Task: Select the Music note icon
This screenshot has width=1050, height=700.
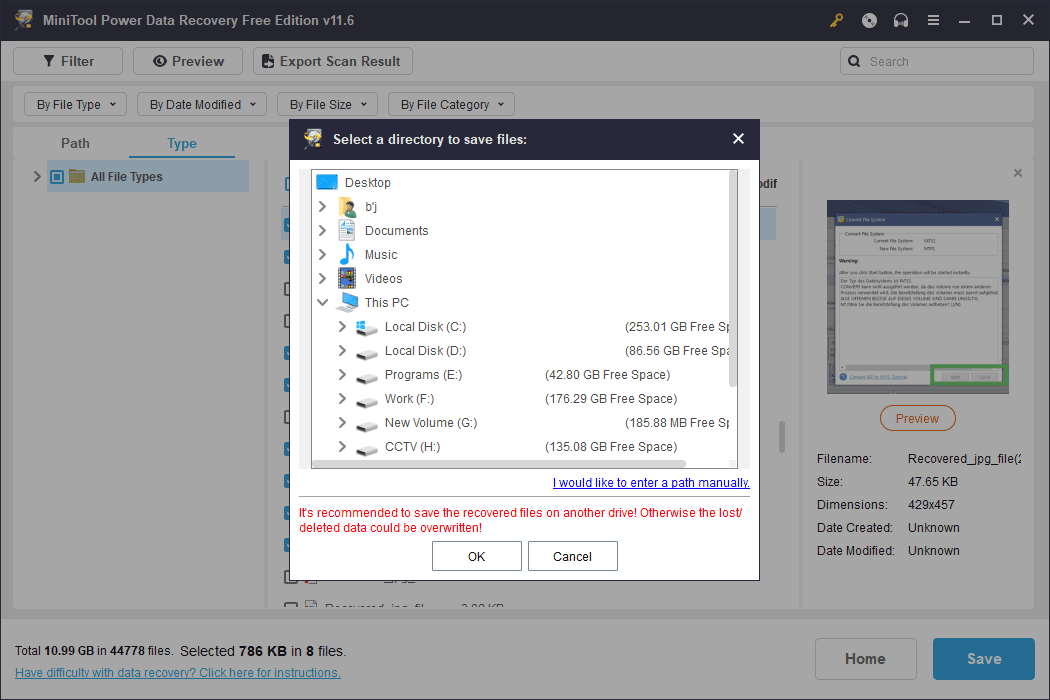Action: point(347,255)
